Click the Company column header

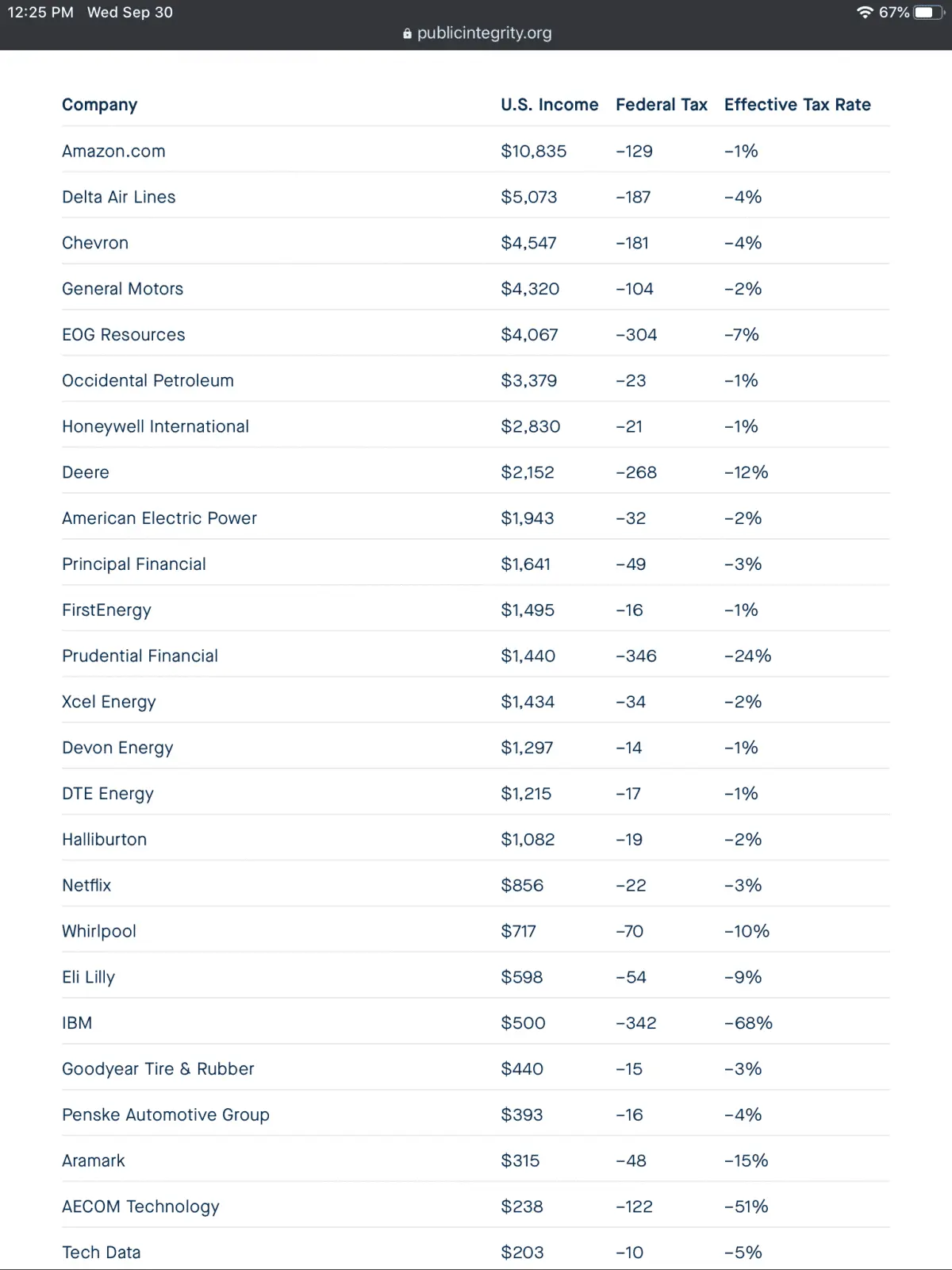click(100, 105)
